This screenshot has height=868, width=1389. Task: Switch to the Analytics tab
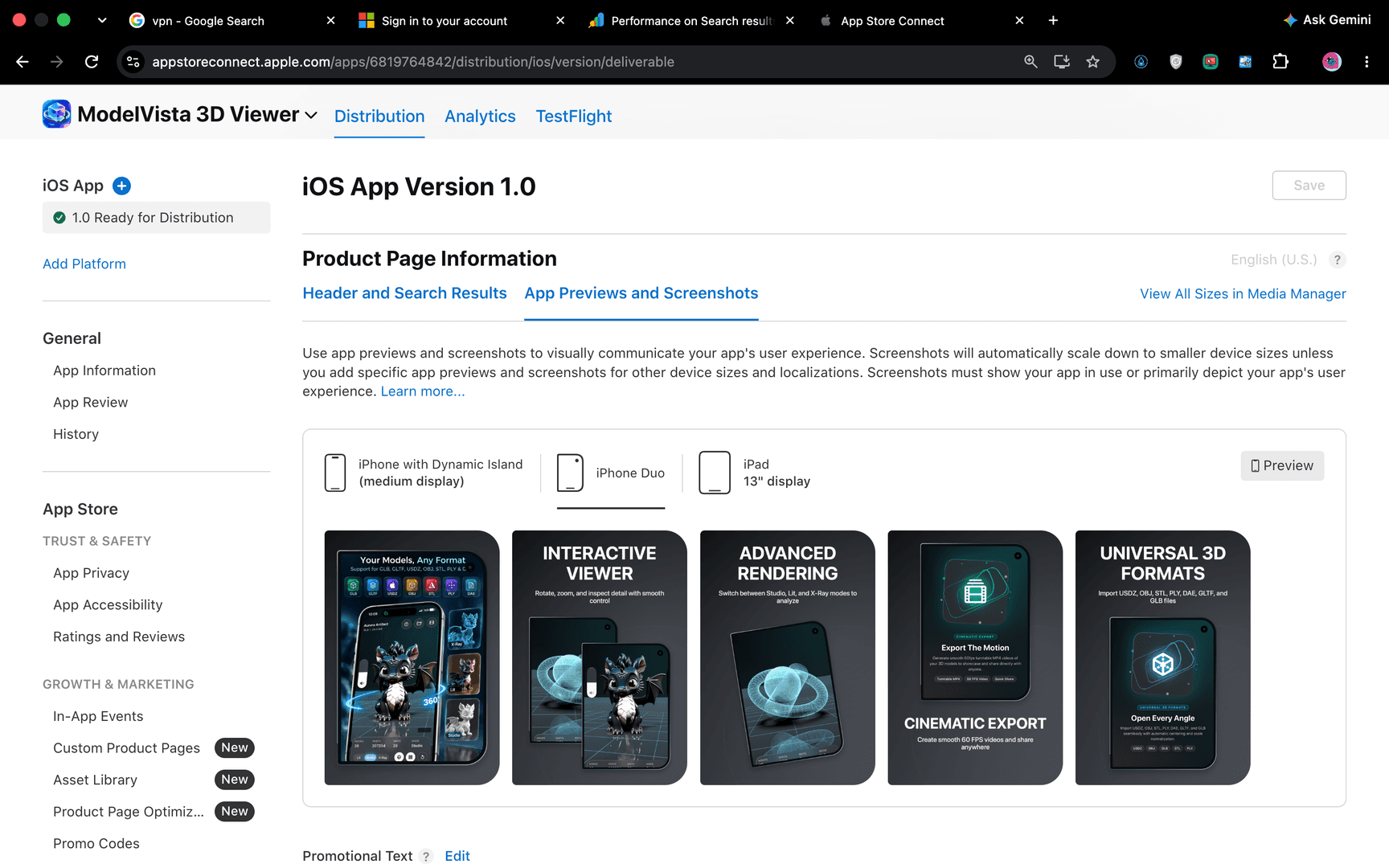tap(480, 117)
